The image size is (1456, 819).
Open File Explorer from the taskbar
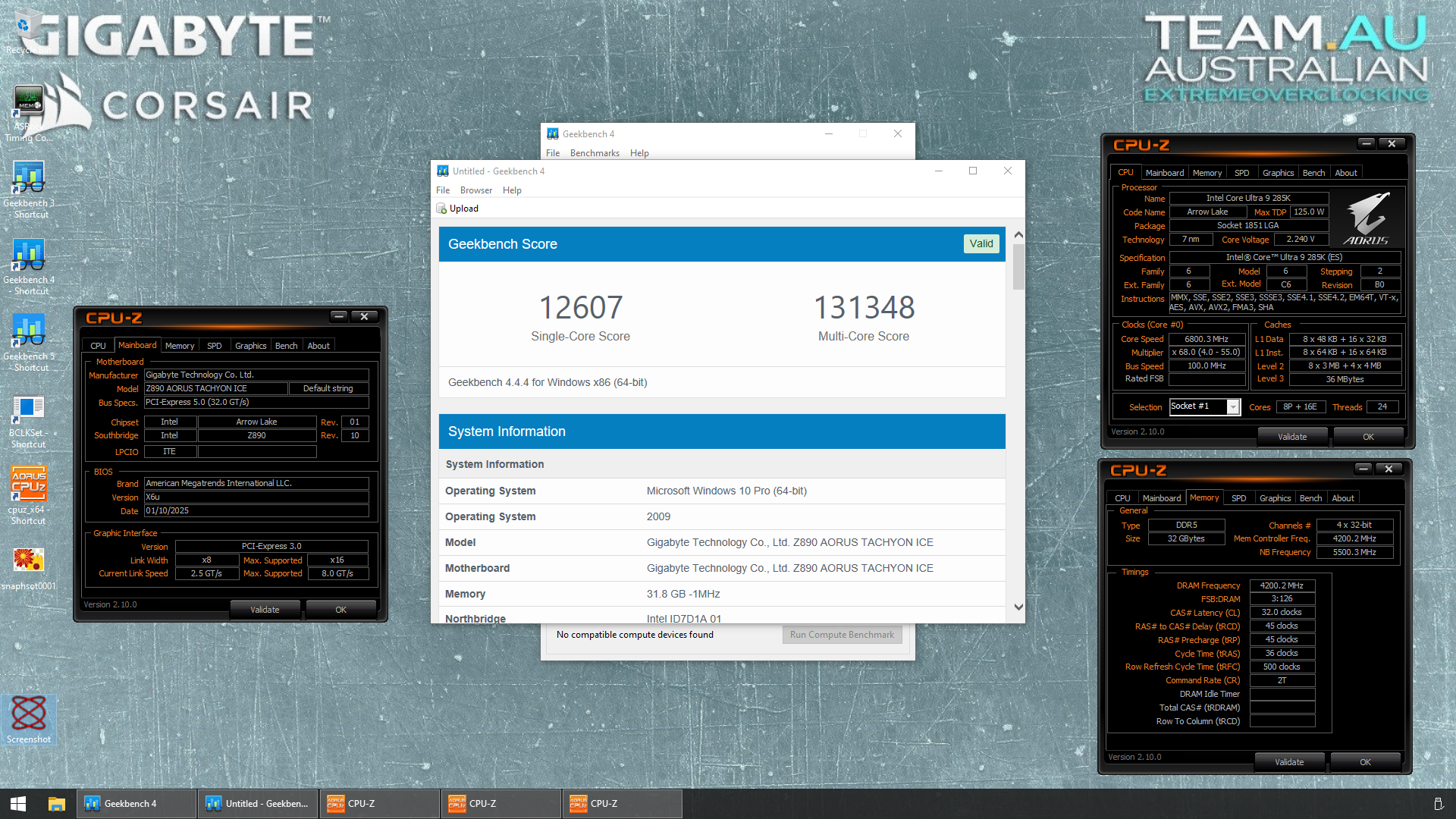click(56, 804)
